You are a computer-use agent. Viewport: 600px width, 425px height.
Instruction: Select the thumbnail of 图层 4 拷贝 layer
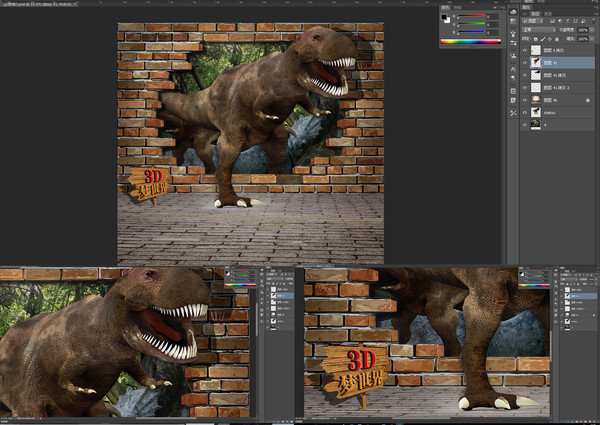[536, 50]
